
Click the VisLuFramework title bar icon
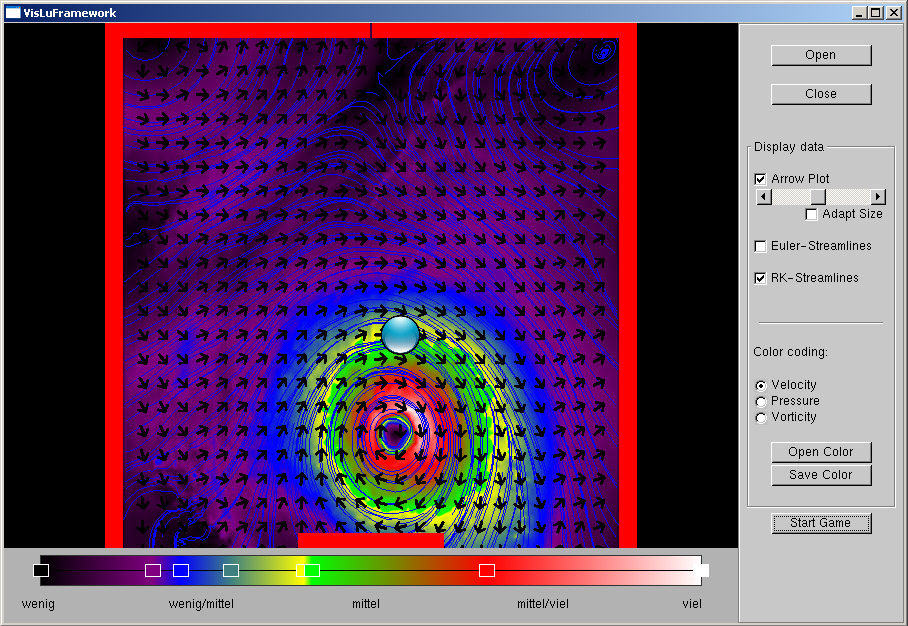point(13,12)
